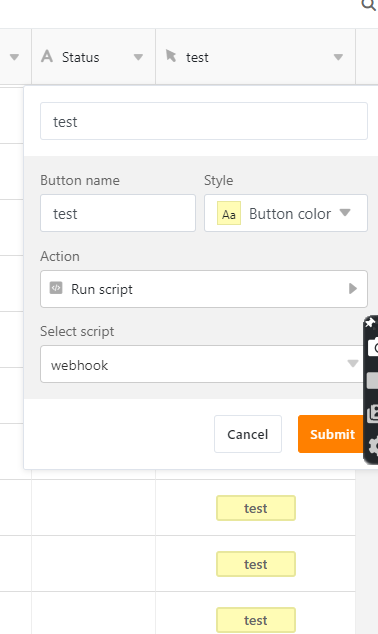Viewport: 378px width, 634px height.
Task: Click the pin icon on side toolbar
Action: [x=370, y=323]
